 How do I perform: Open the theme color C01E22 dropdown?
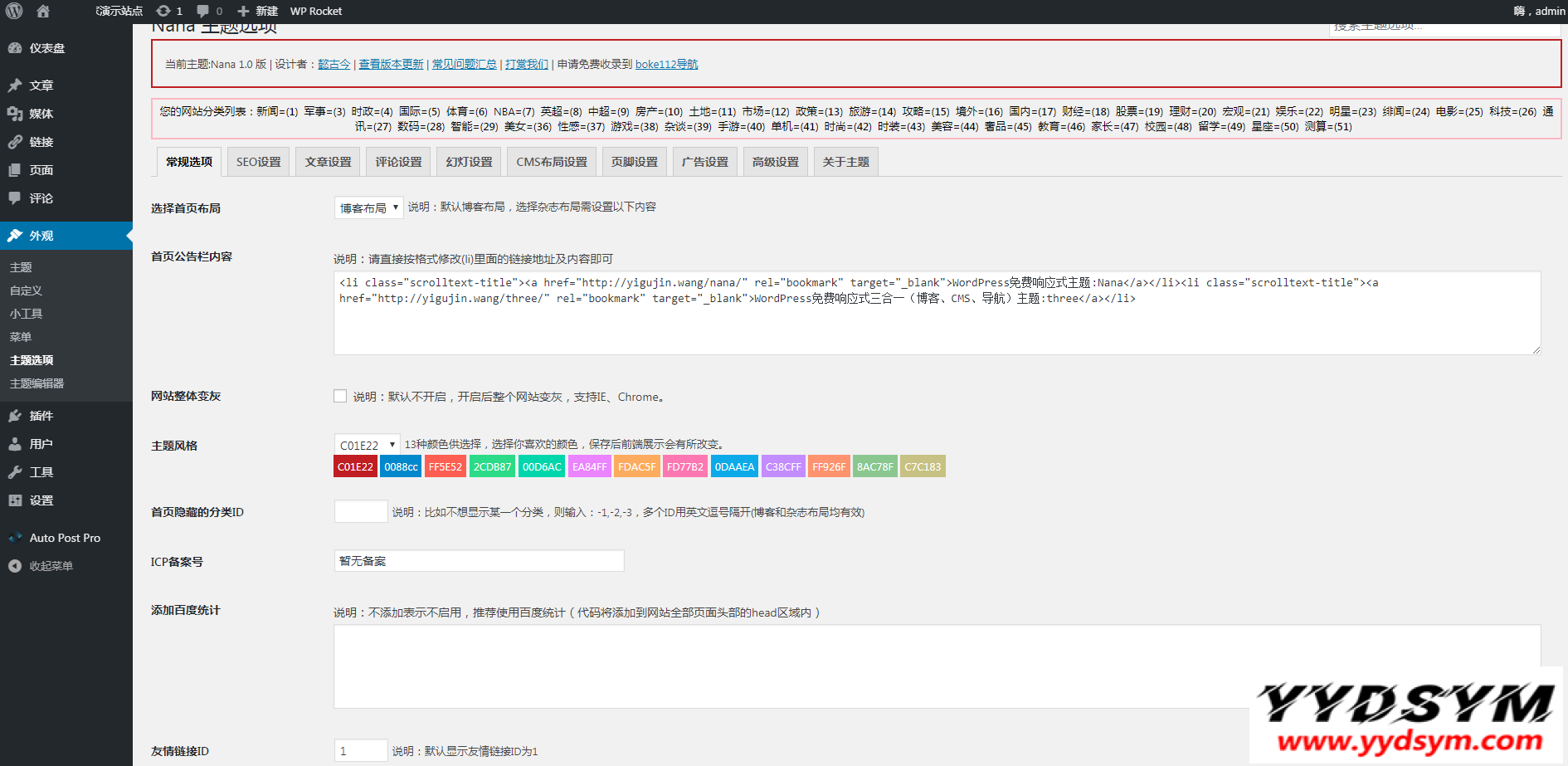(367, 446)
